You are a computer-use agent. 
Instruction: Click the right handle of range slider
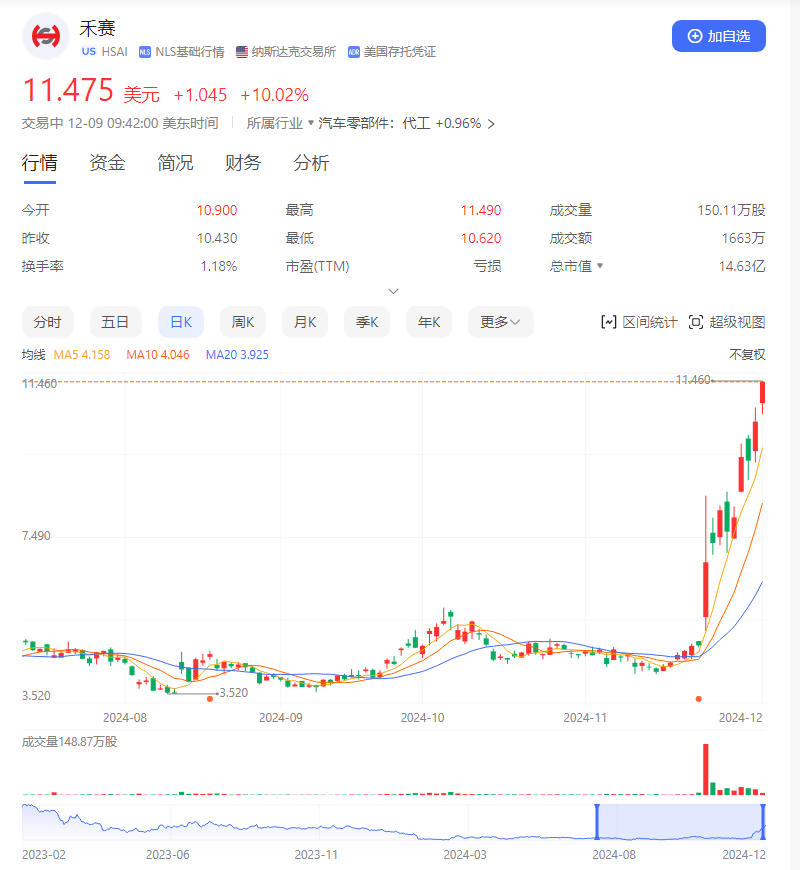[763, 822]
